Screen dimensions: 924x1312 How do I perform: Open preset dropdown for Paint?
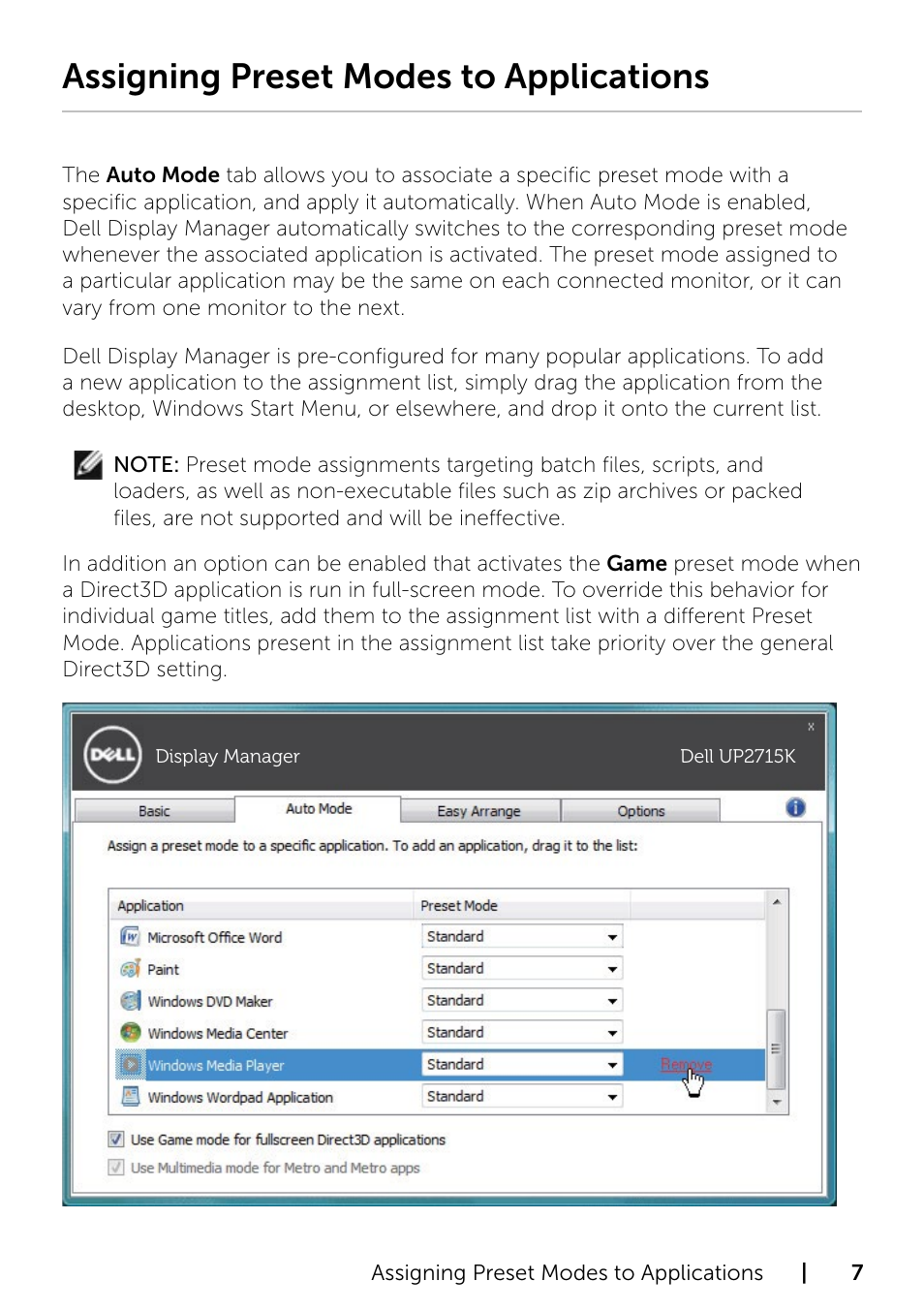522,969
